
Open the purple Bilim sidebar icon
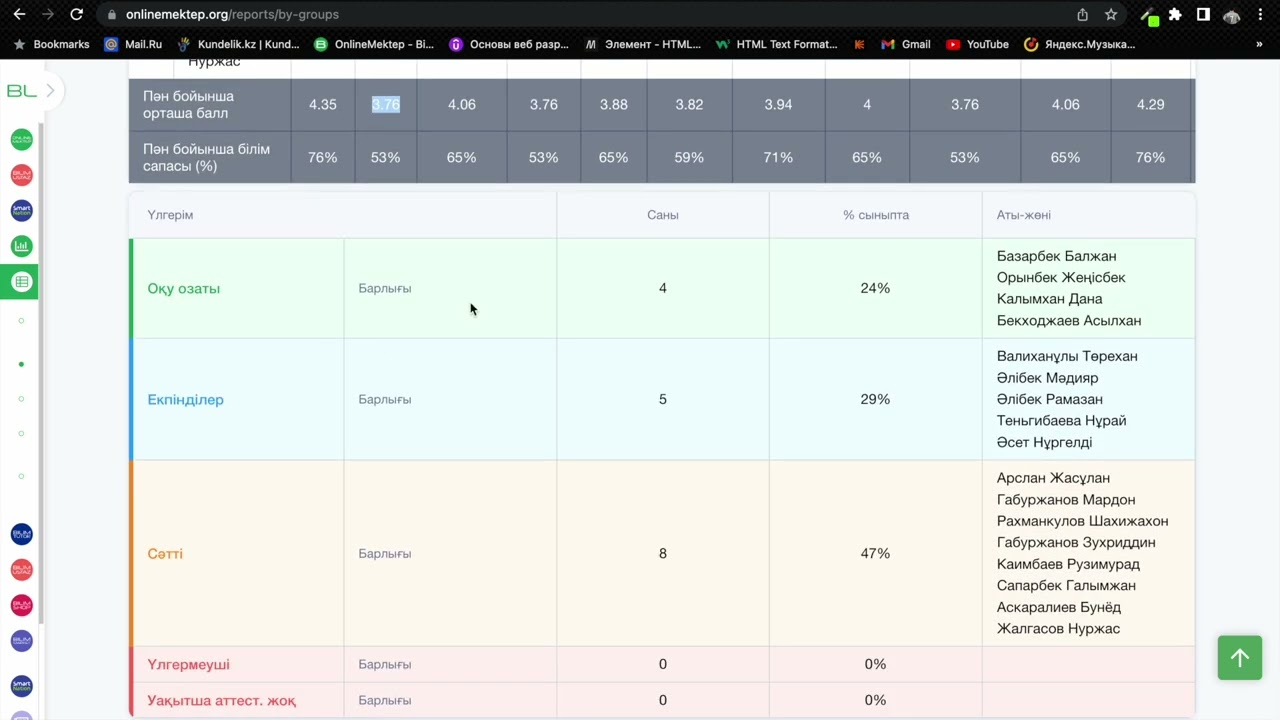[x=21, y=641]
